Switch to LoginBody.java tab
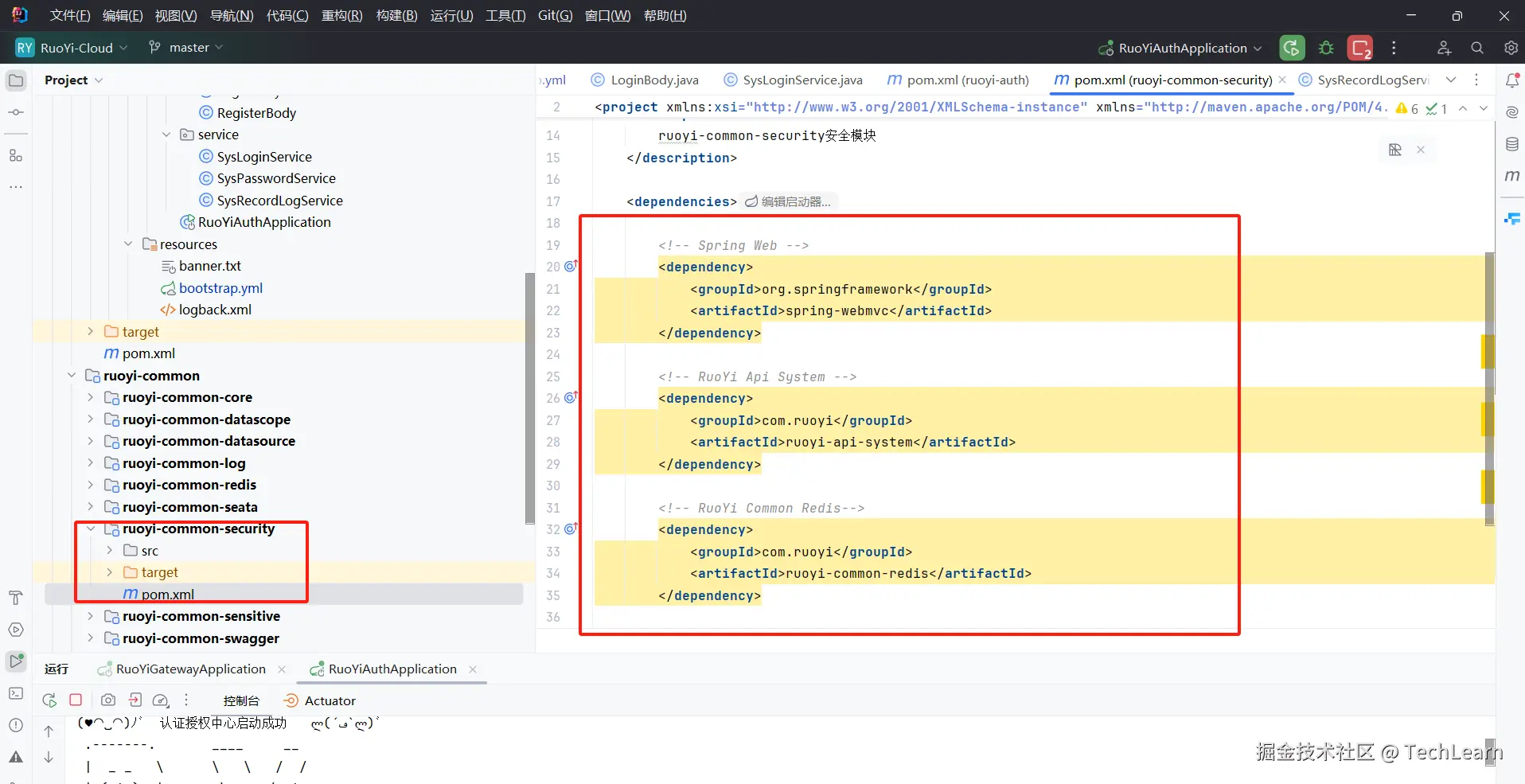Image resolution: width=1525 pixels, height=784 pixels. (645, 80)
